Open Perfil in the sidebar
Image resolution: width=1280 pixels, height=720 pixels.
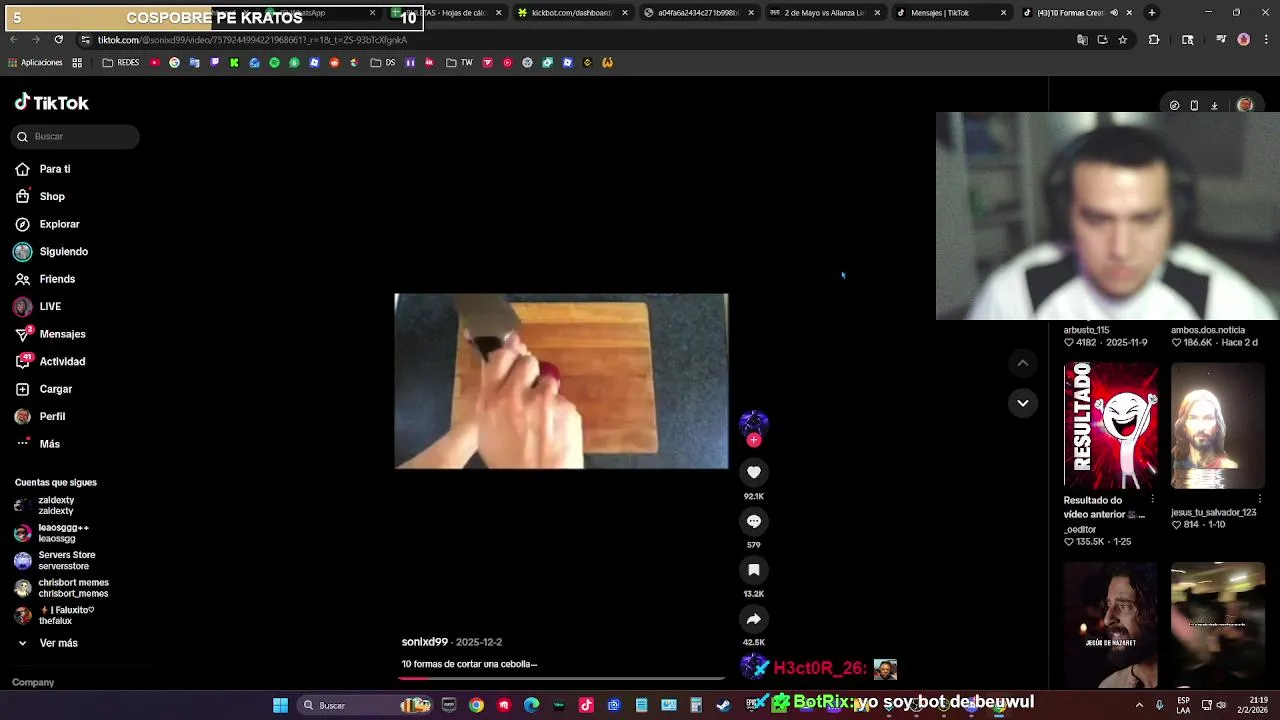(40, 417)
